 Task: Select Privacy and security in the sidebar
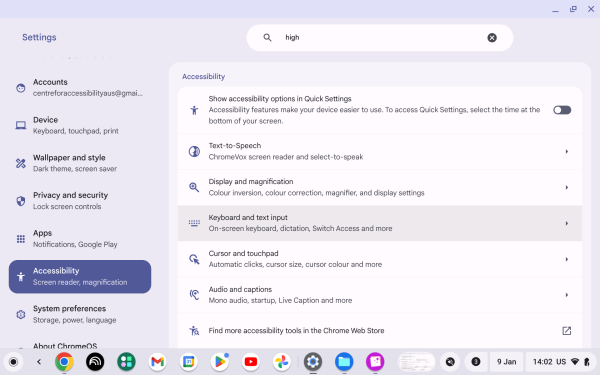pos(80,201)
